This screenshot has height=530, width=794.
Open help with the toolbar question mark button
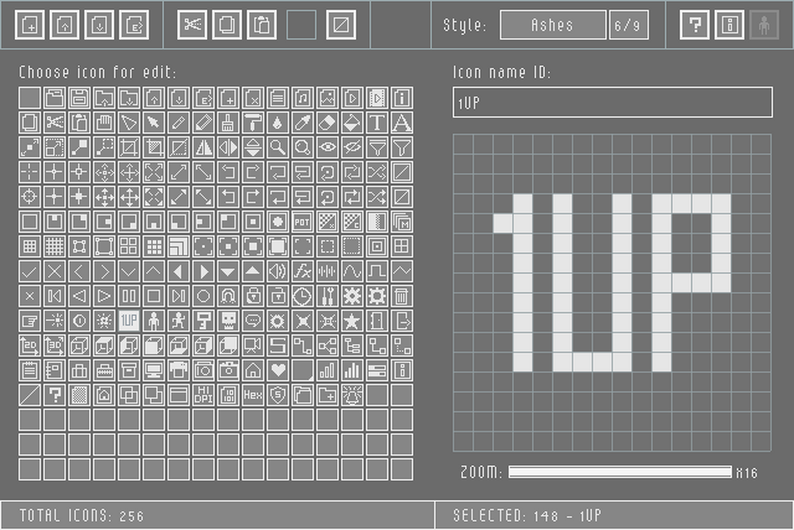coord(695,25)
